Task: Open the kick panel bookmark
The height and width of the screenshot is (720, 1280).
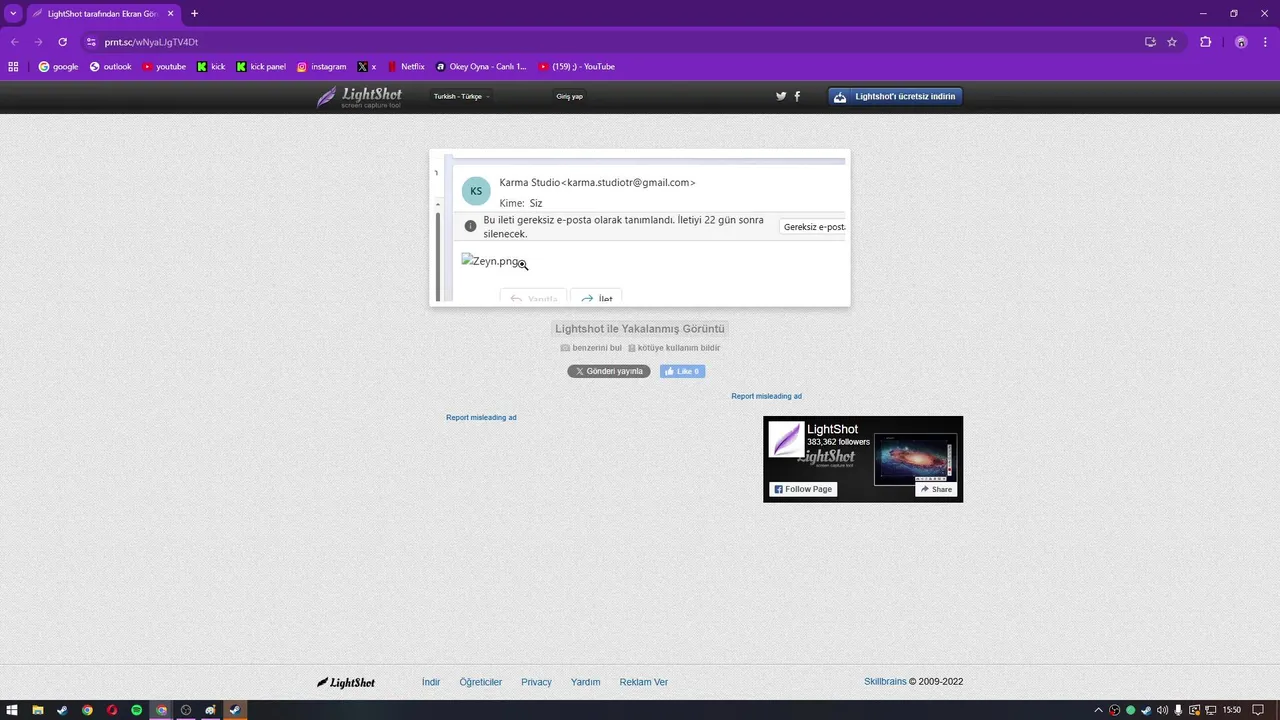Action: click(261, 67)
